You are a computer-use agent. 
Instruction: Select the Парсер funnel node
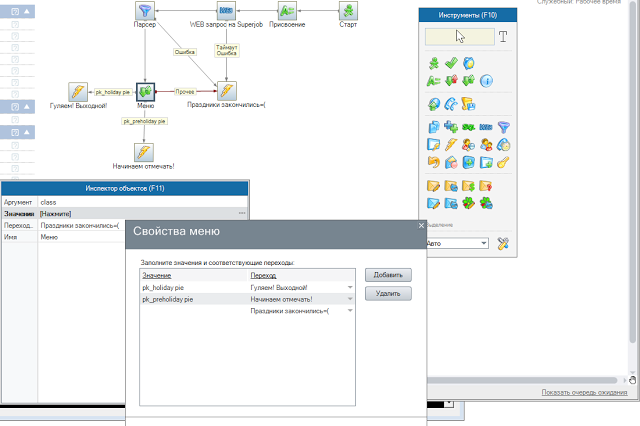(144, 11)
